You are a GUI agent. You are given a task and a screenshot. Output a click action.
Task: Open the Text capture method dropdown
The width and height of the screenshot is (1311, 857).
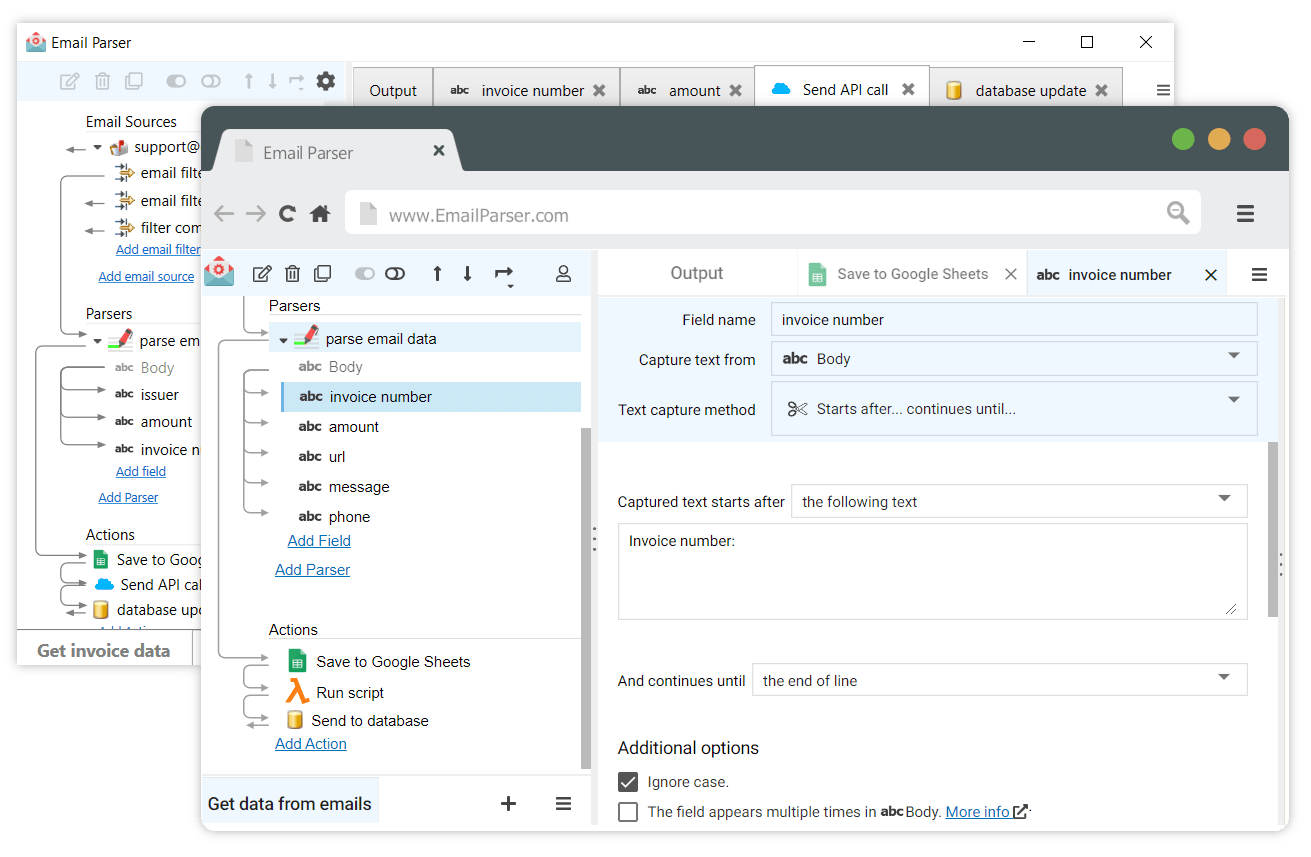pos(1014,408)
